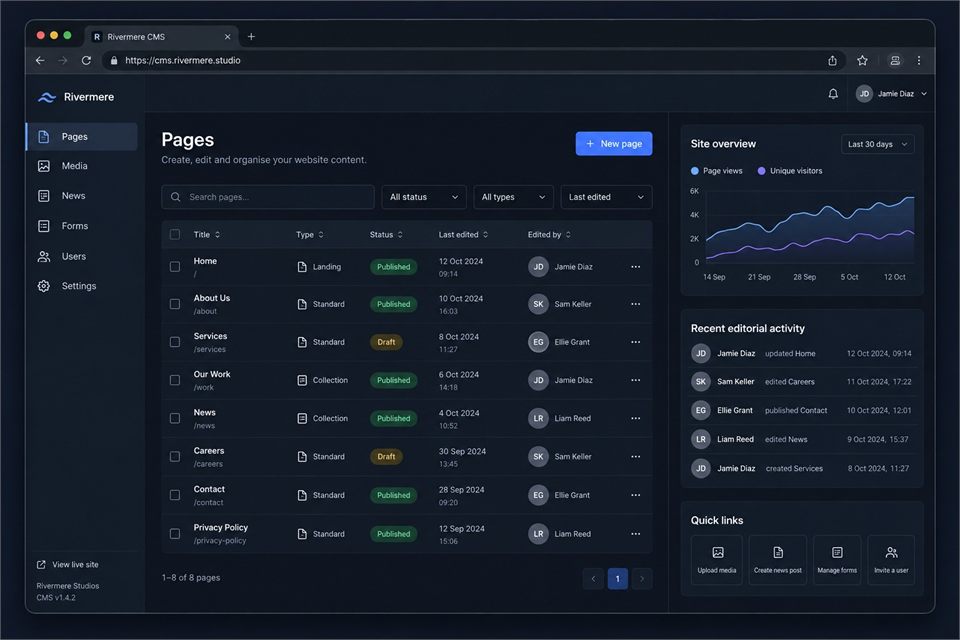Image resolution: width=960 pixels, height=640 pixels.
Task: Check the Careers row checkbox
Action: (175, 456)
